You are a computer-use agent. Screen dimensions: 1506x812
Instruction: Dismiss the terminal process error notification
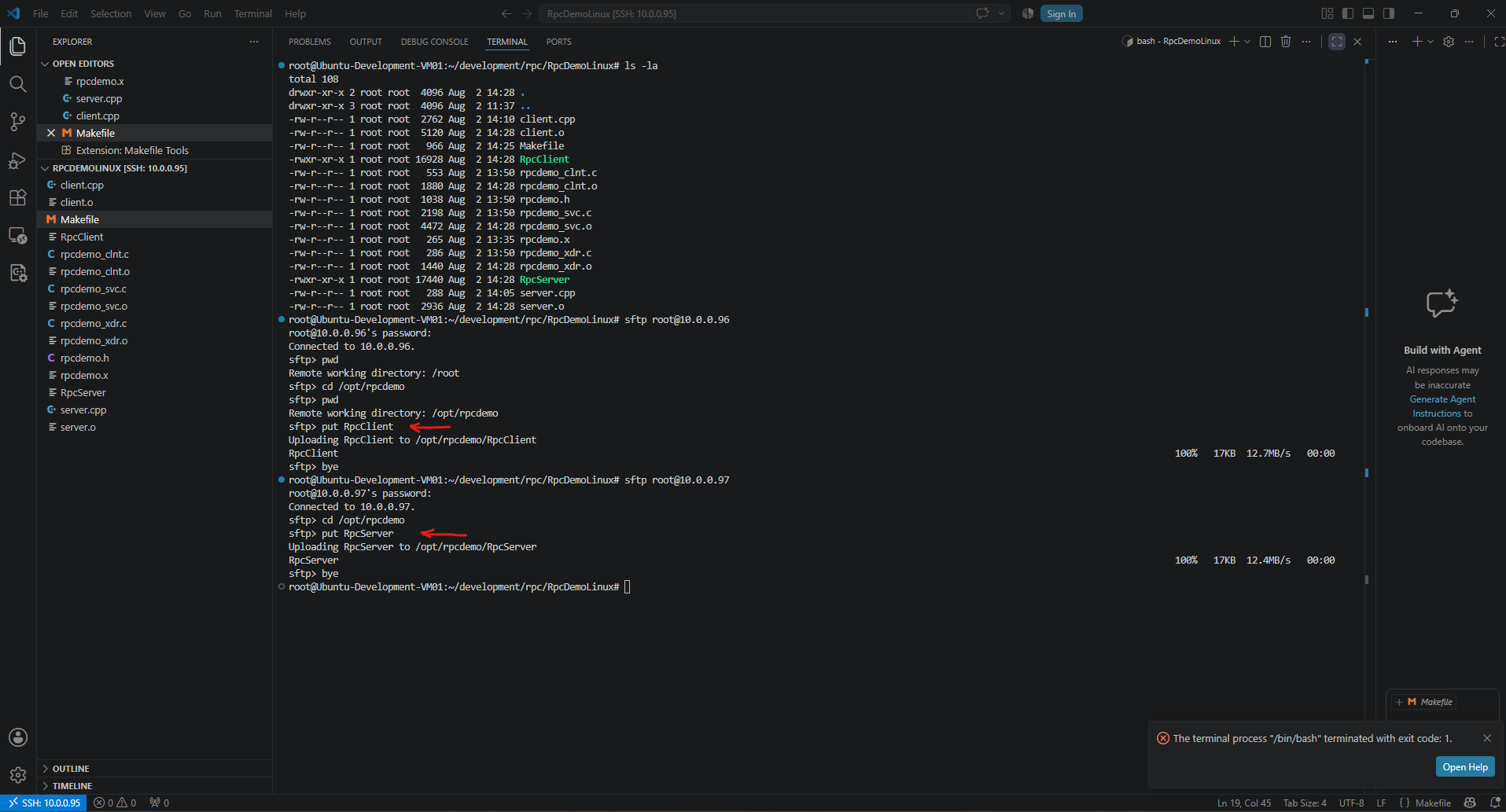point(1486,738)
